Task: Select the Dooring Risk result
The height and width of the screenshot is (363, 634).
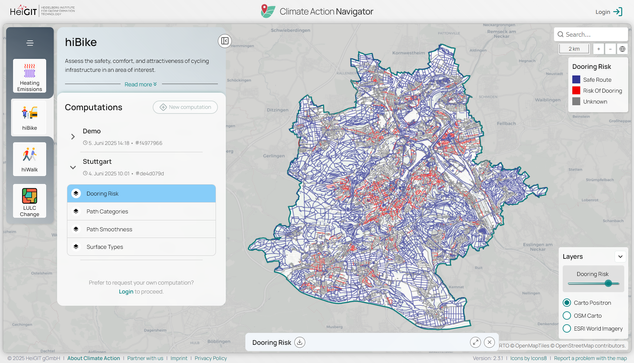Action: [x=141, y=194]
